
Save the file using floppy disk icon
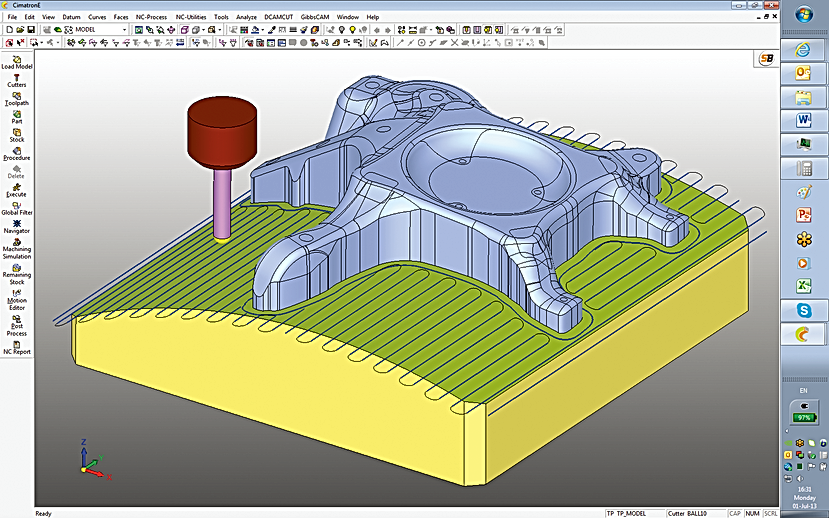[31, 30]
